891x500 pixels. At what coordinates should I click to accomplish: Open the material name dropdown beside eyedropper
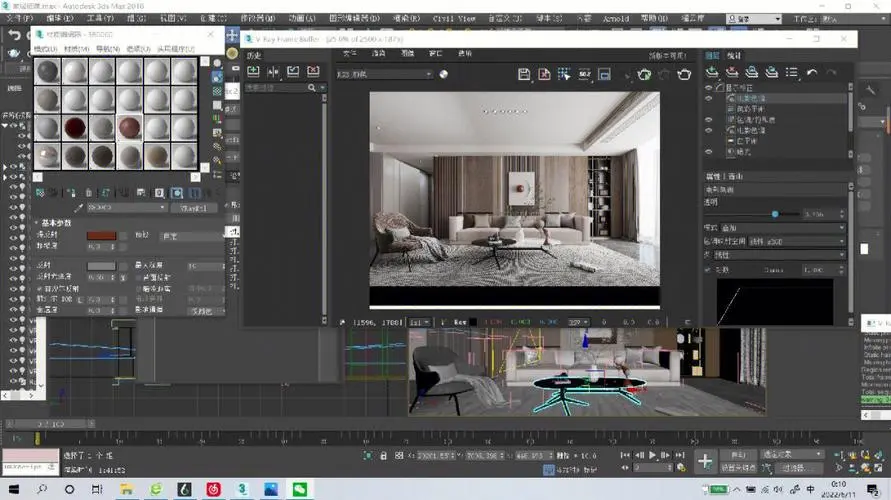click(125, 208)
